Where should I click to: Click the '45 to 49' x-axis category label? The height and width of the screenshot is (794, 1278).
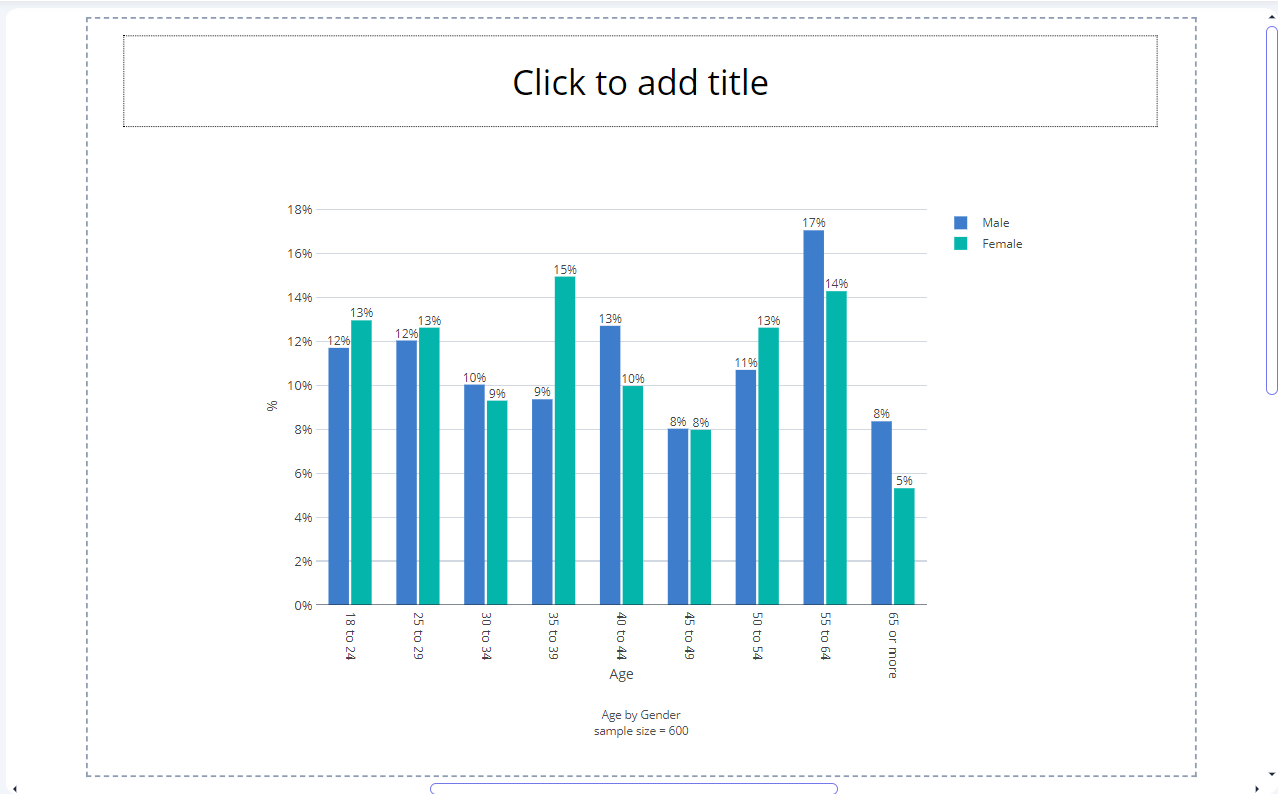(688, 636)
